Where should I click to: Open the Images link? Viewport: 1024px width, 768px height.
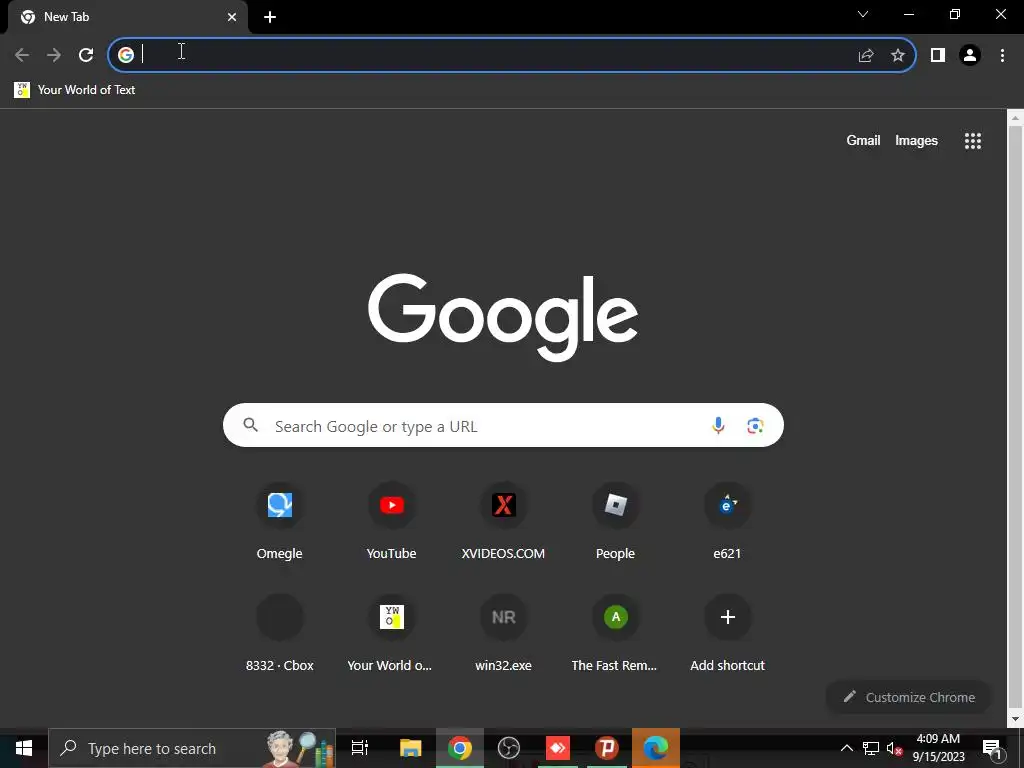pyautogui.click(x=916, y=140)
